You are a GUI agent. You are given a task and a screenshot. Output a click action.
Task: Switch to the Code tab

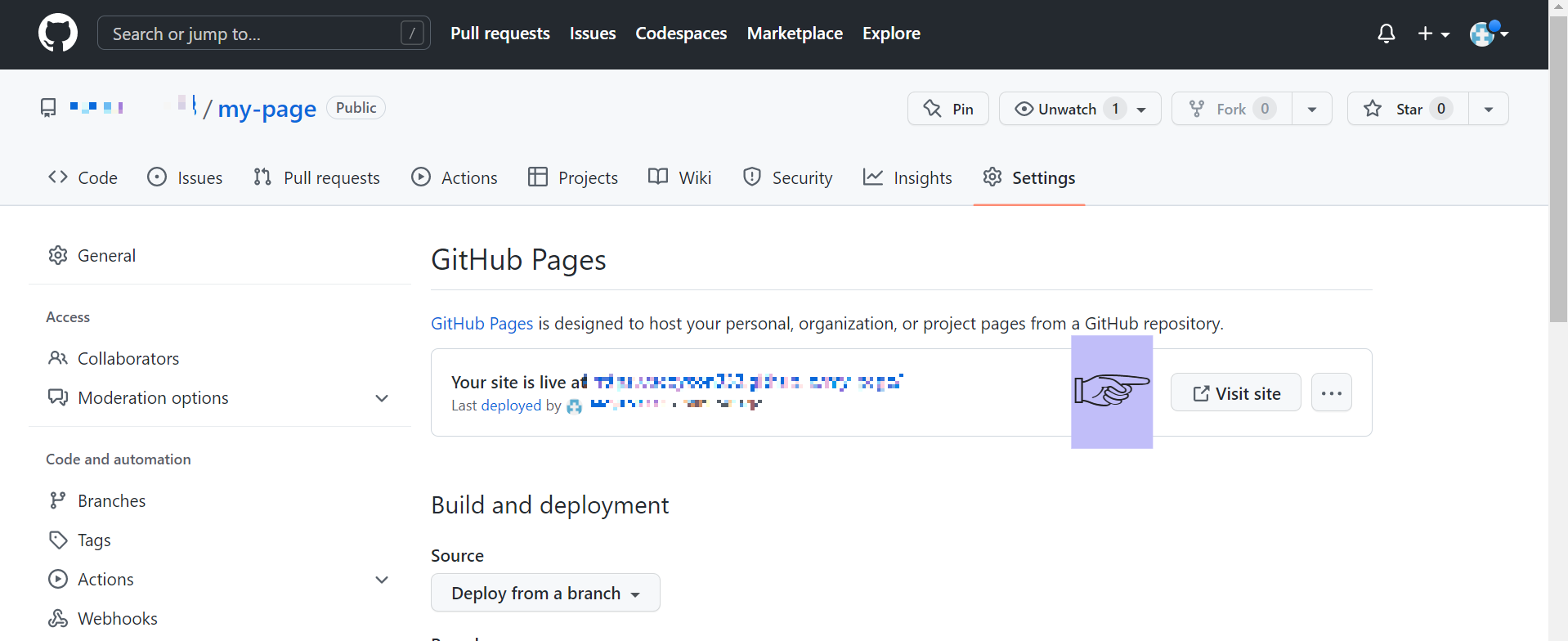(83, 177)
